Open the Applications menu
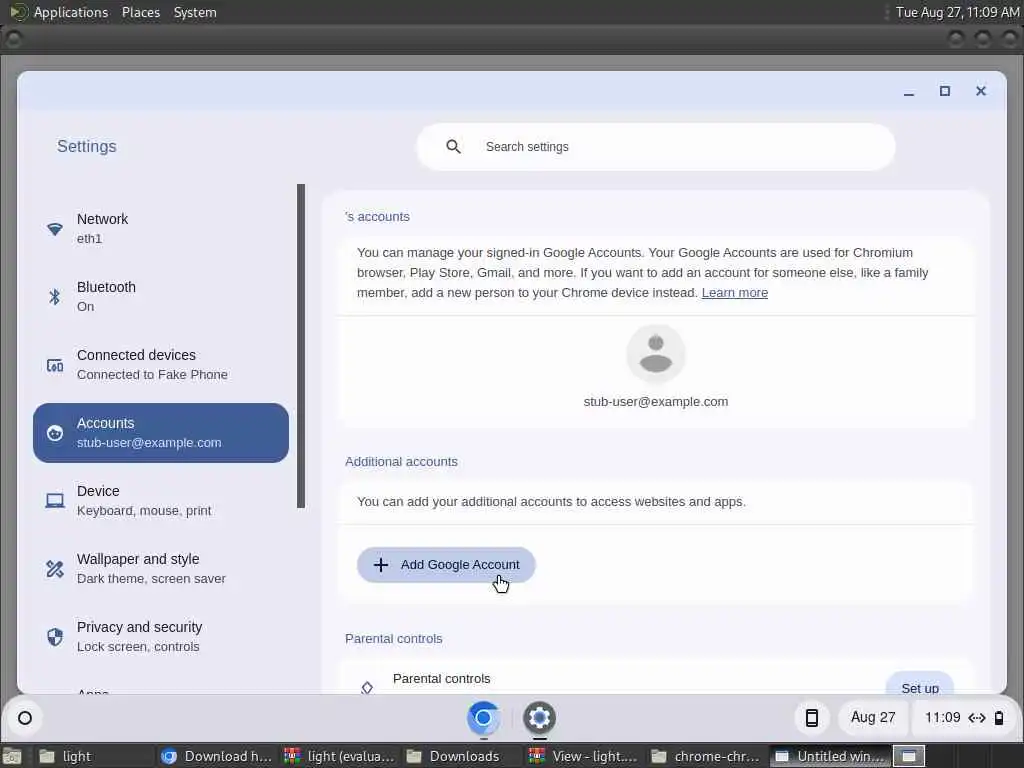This screenshot has width=1024, height=768. pyautogui.click(x=71, y=12)
